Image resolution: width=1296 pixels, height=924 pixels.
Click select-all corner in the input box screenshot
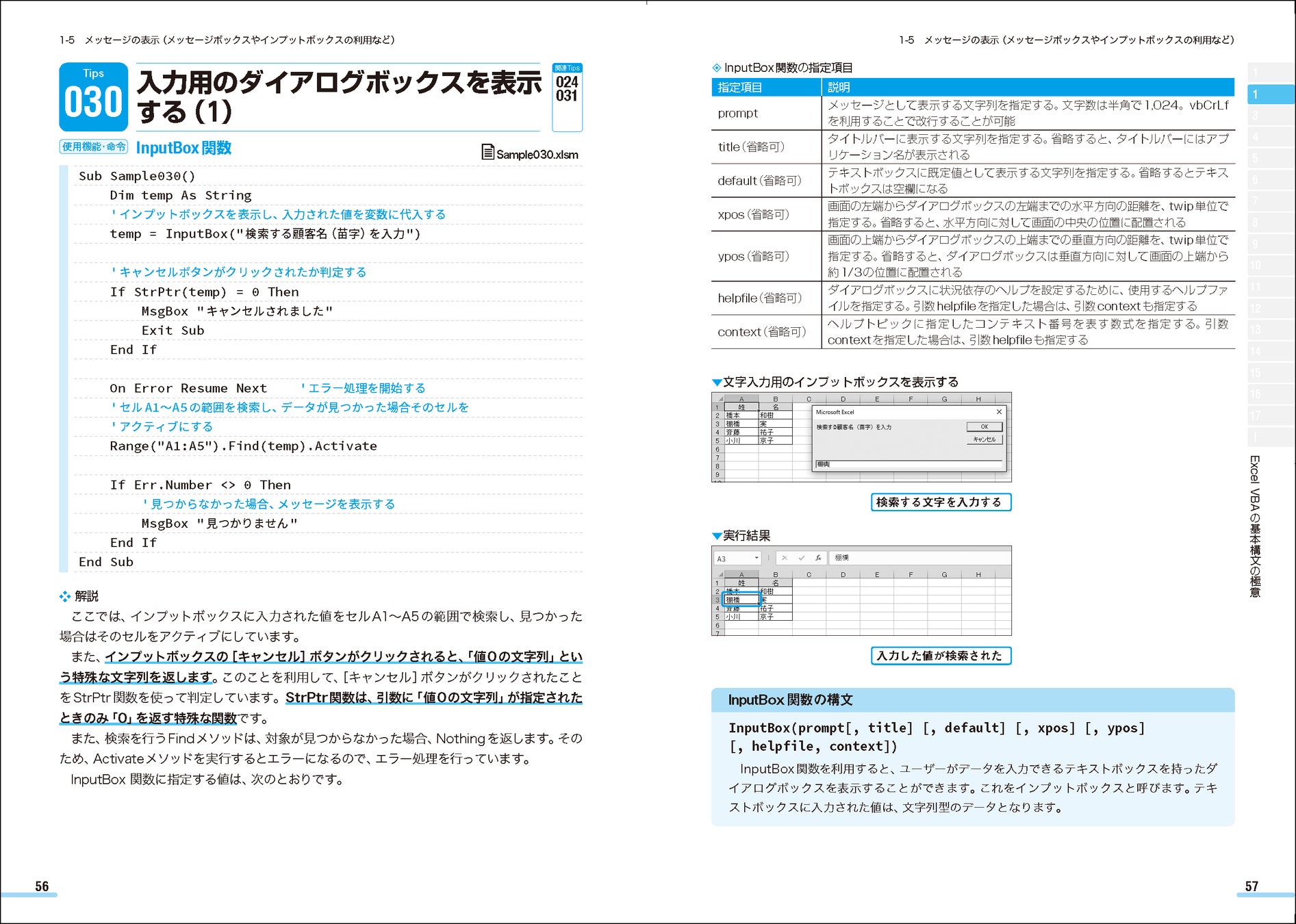[x=718, y=399]
